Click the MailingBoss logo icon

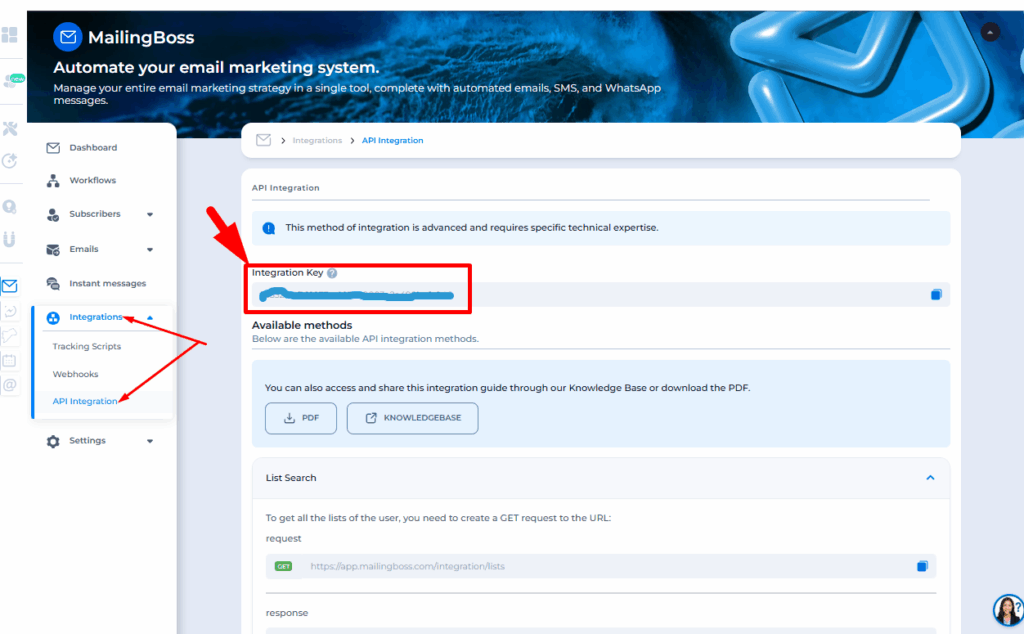(x=68, y=38)
